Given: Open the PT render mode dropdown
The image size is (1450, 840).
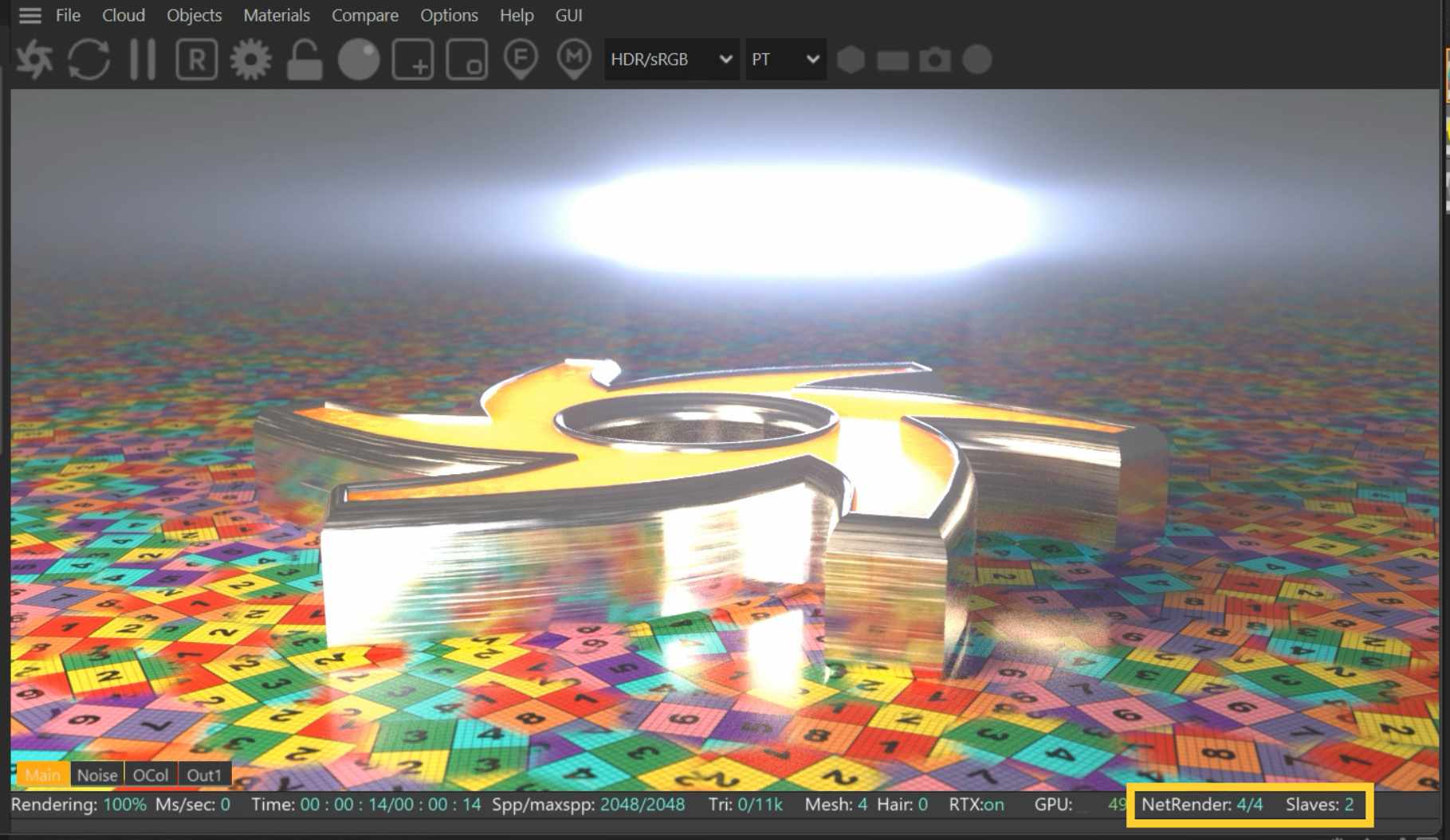Looking at the screenshot, I should 785,59.
